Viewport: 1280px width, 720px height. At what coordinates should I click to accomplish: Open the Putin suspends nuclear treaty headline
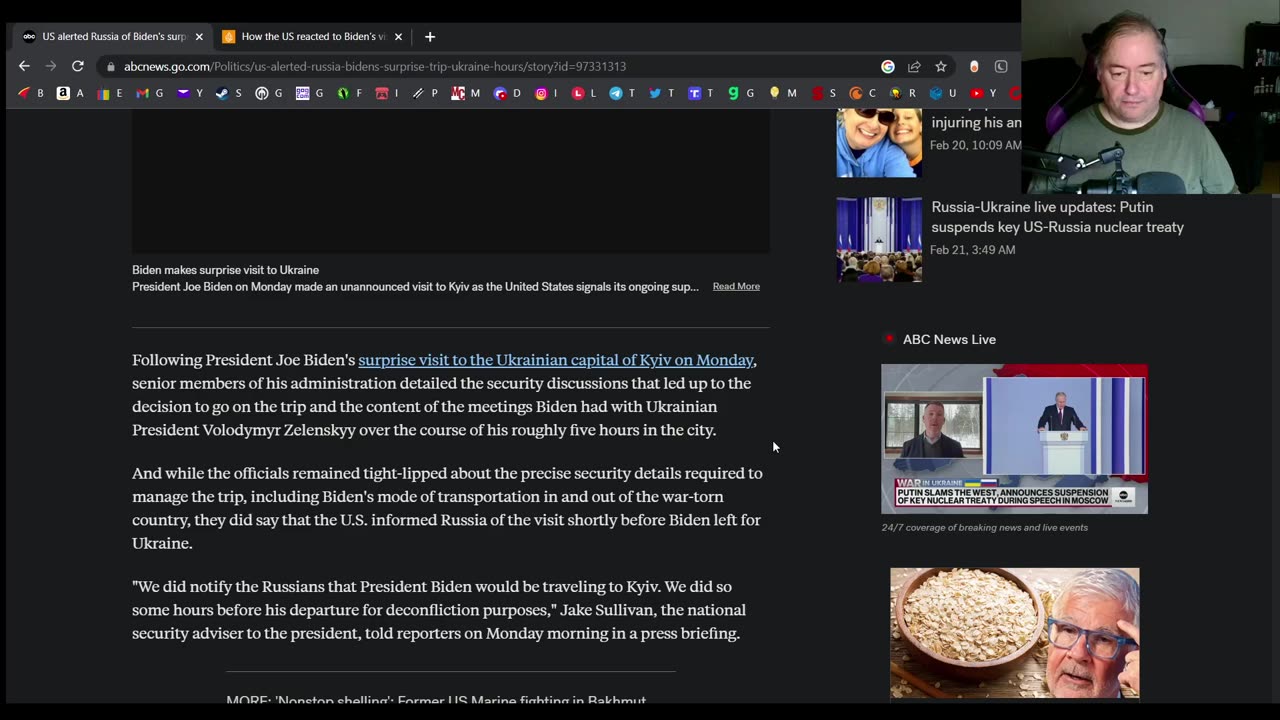(x=1057, y=217)
